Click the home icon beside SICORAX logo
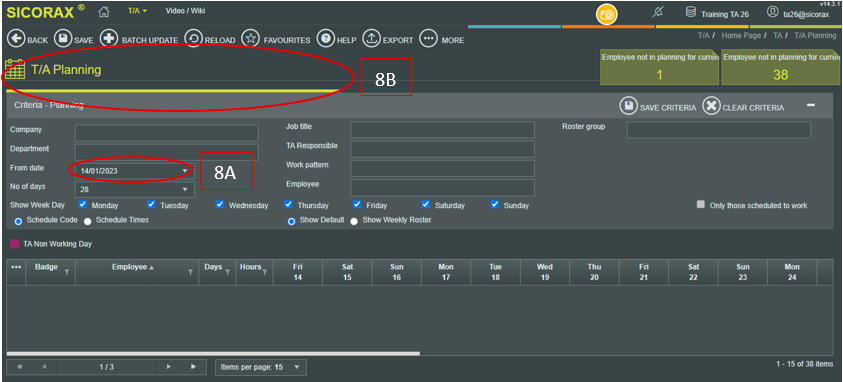This screenshot has height=382, width=843. (x=104, y=11)
